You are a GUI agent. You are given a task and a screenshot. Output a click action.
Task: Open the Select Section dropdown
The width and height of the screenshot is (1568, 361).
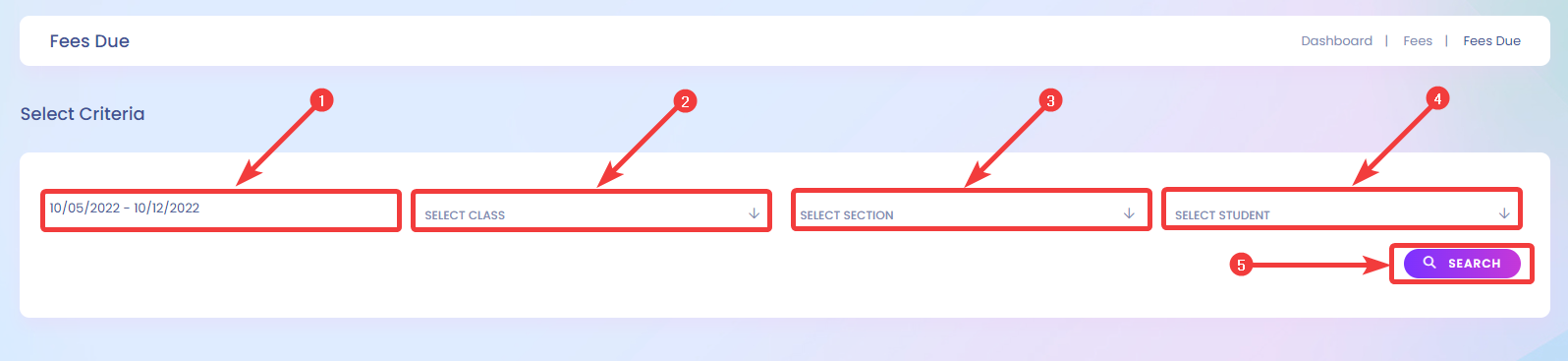click(x=971, y=211)
